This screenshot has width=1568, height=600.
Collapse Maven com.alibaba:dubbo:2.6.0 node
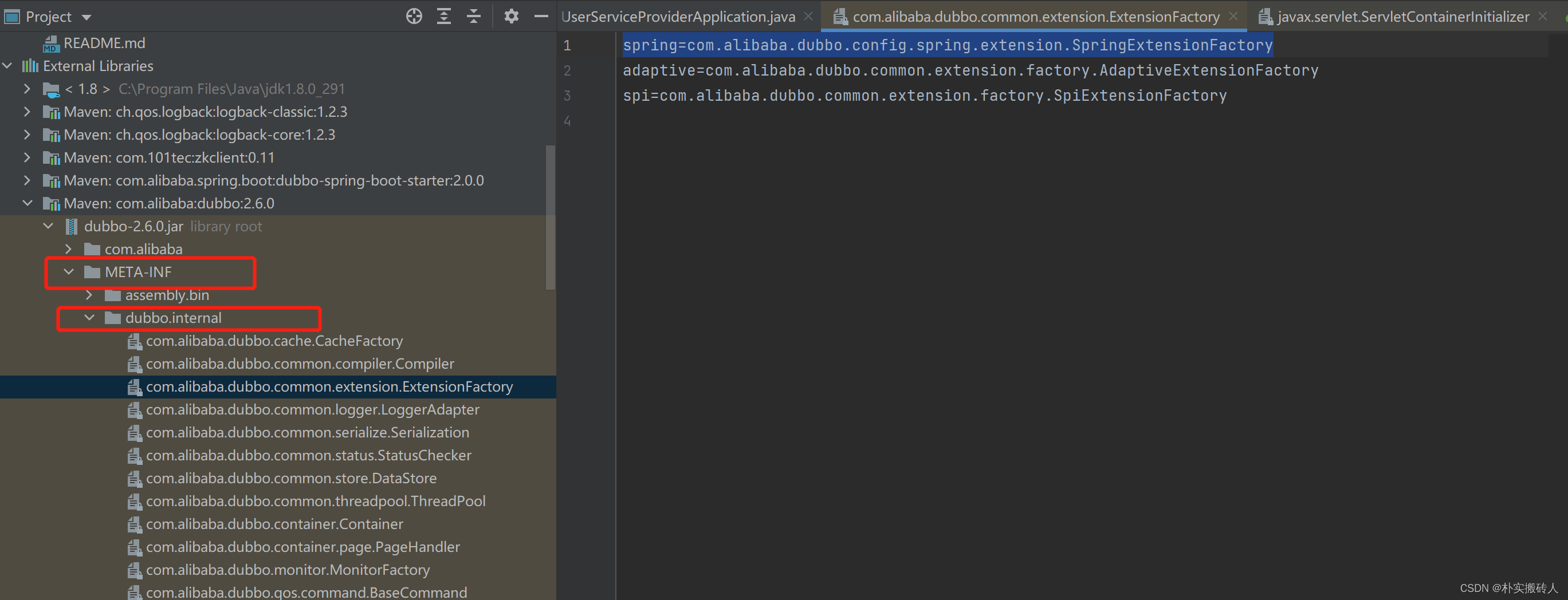27,203
